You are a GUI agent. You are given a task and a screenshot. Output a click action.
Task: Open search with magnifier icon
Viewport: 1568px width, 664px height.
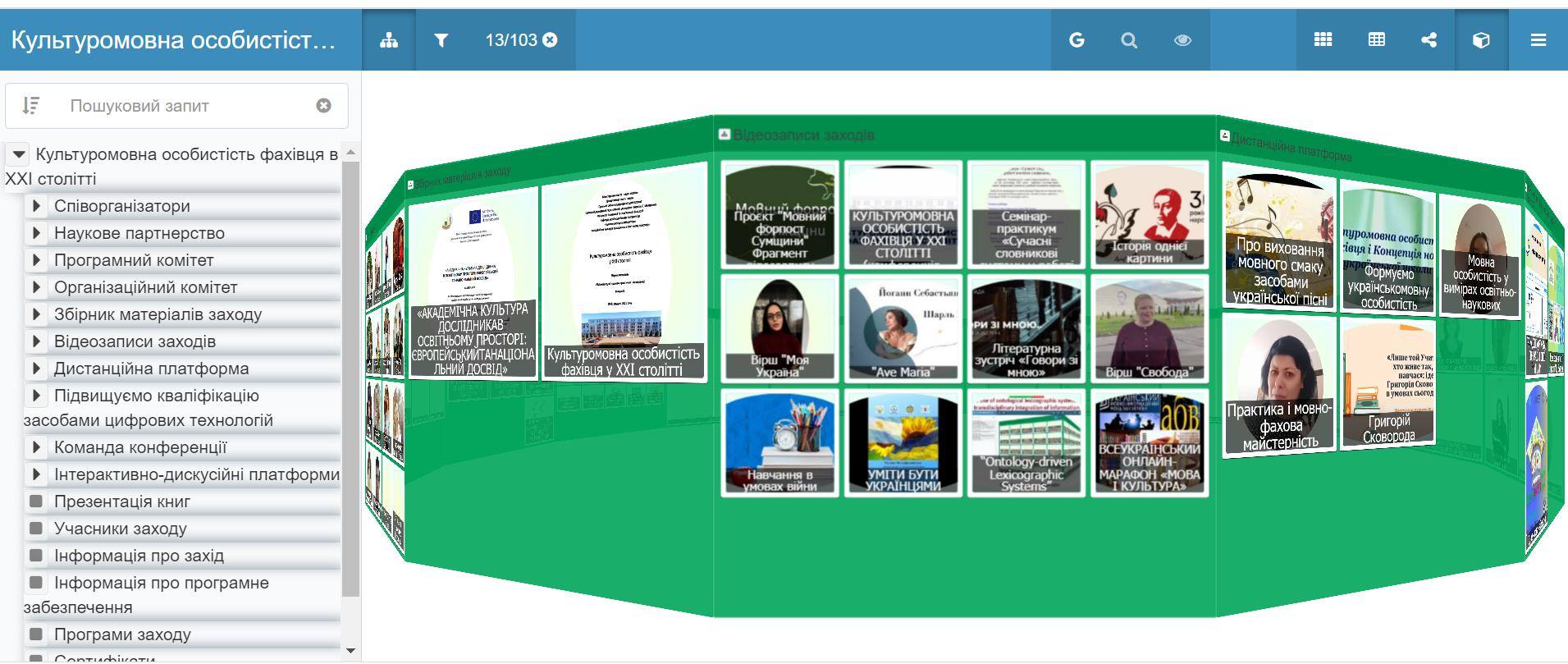(x=1129, y=40)
